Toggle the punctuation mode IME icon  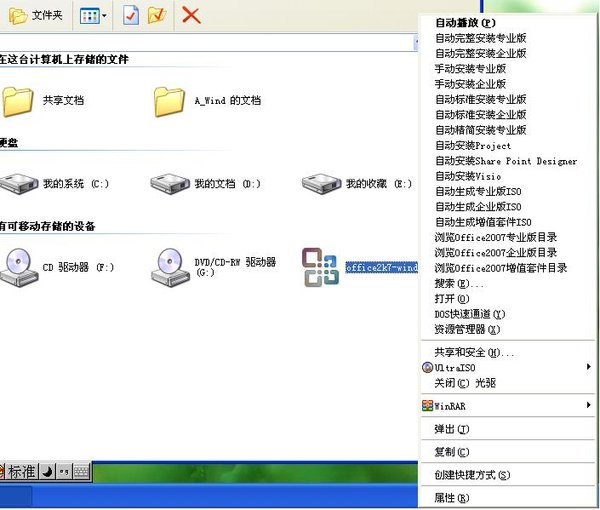pyautogui.click(x=64, y=471)
